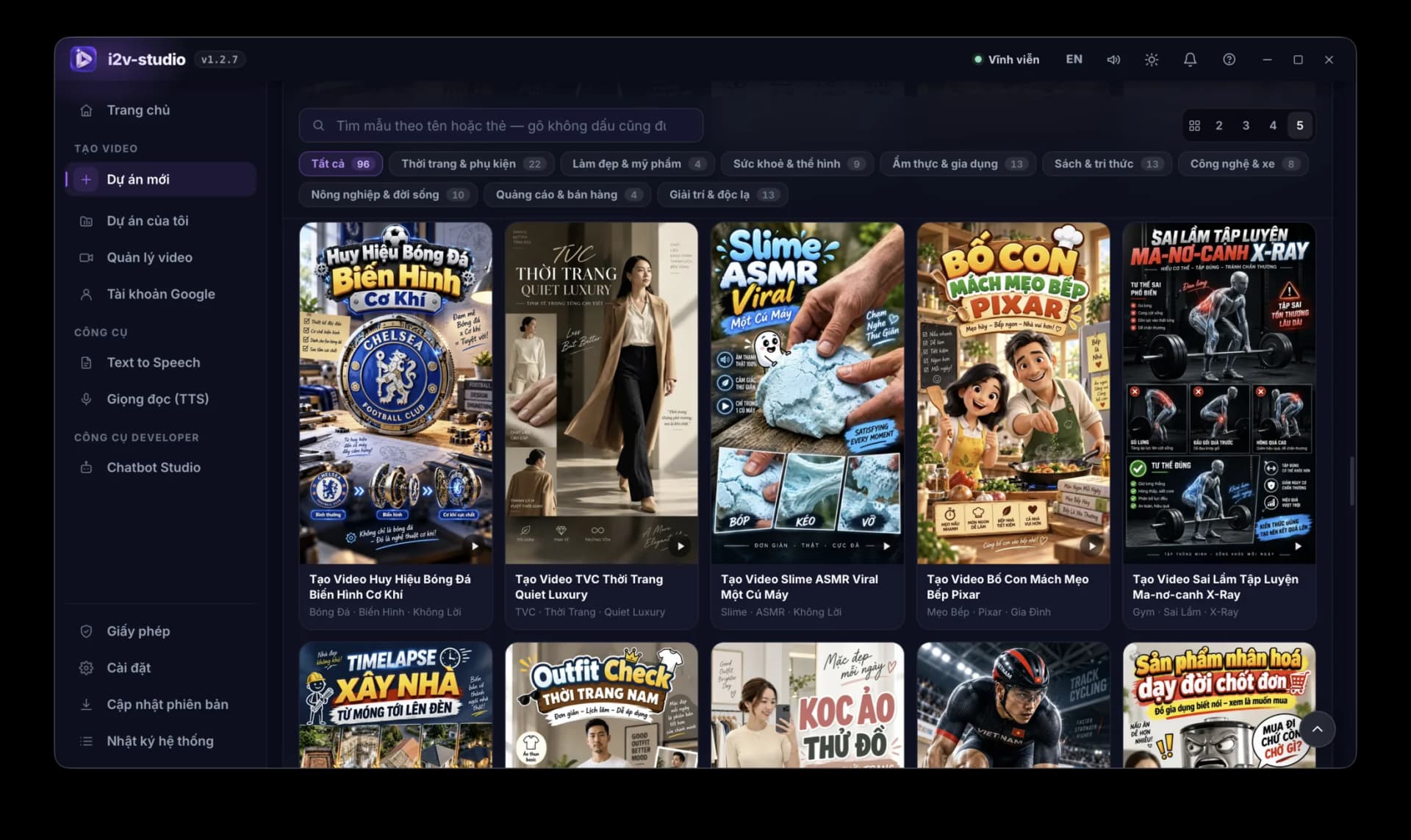Set grid to 2 columns
1411x840 pixels.
click(1218, 126)
